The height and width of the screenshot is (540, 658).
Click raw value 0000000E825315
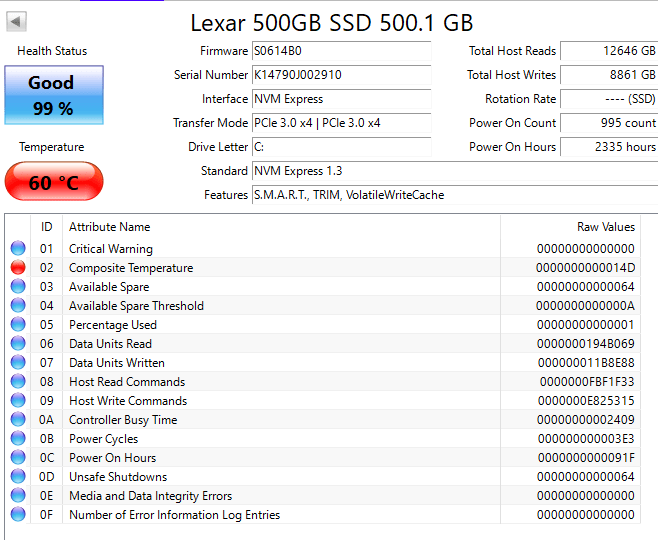[586, 401]
